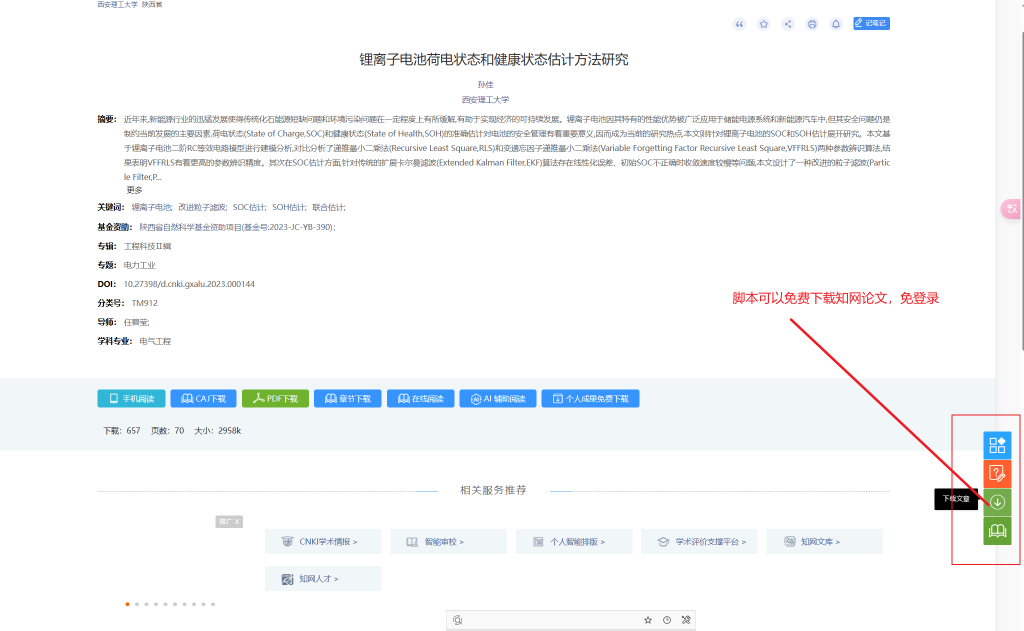Click the orange question-edit feedback icon

click(x=997, y=473)
